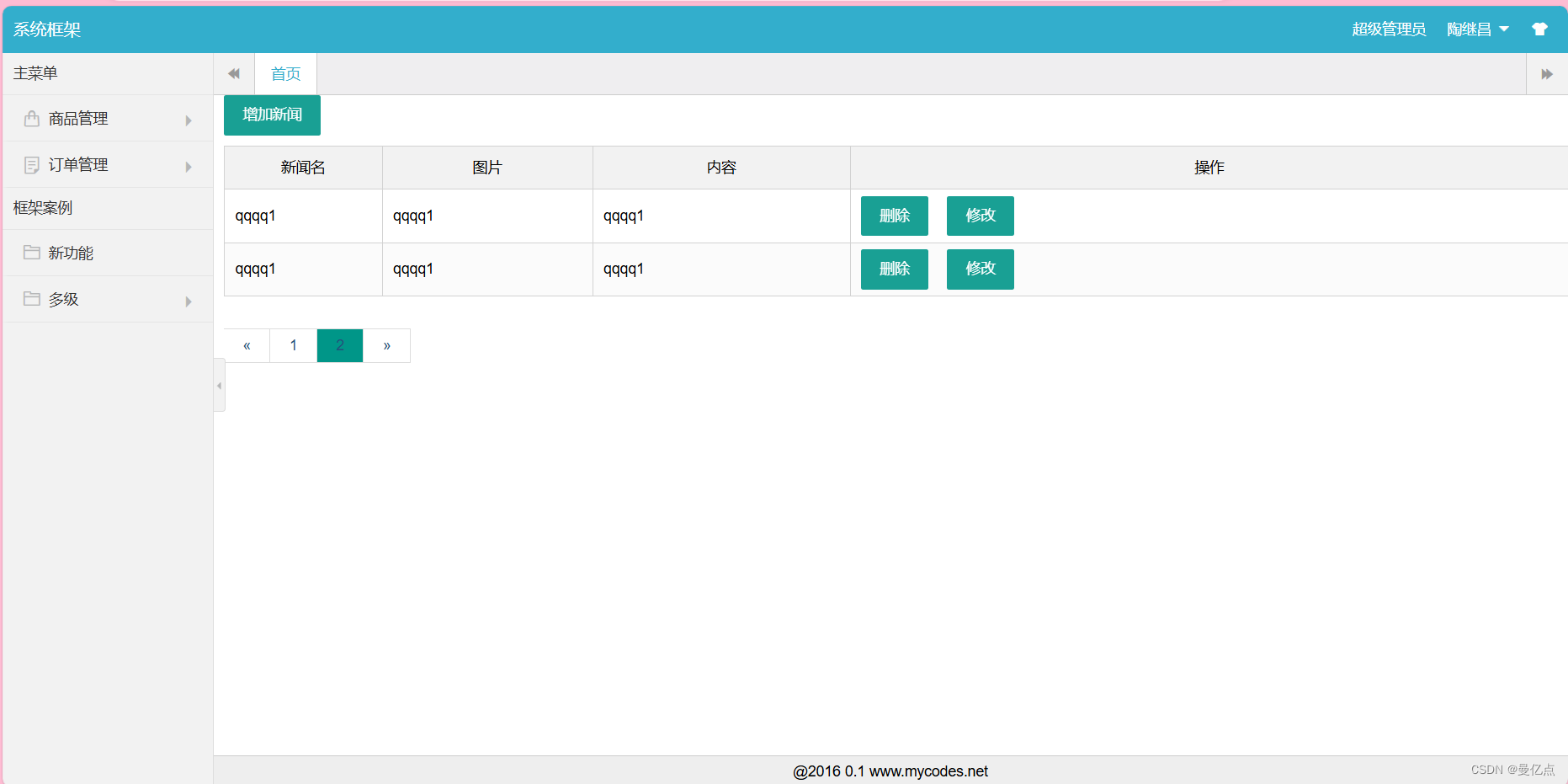Go to next page with » arrow

387,345
